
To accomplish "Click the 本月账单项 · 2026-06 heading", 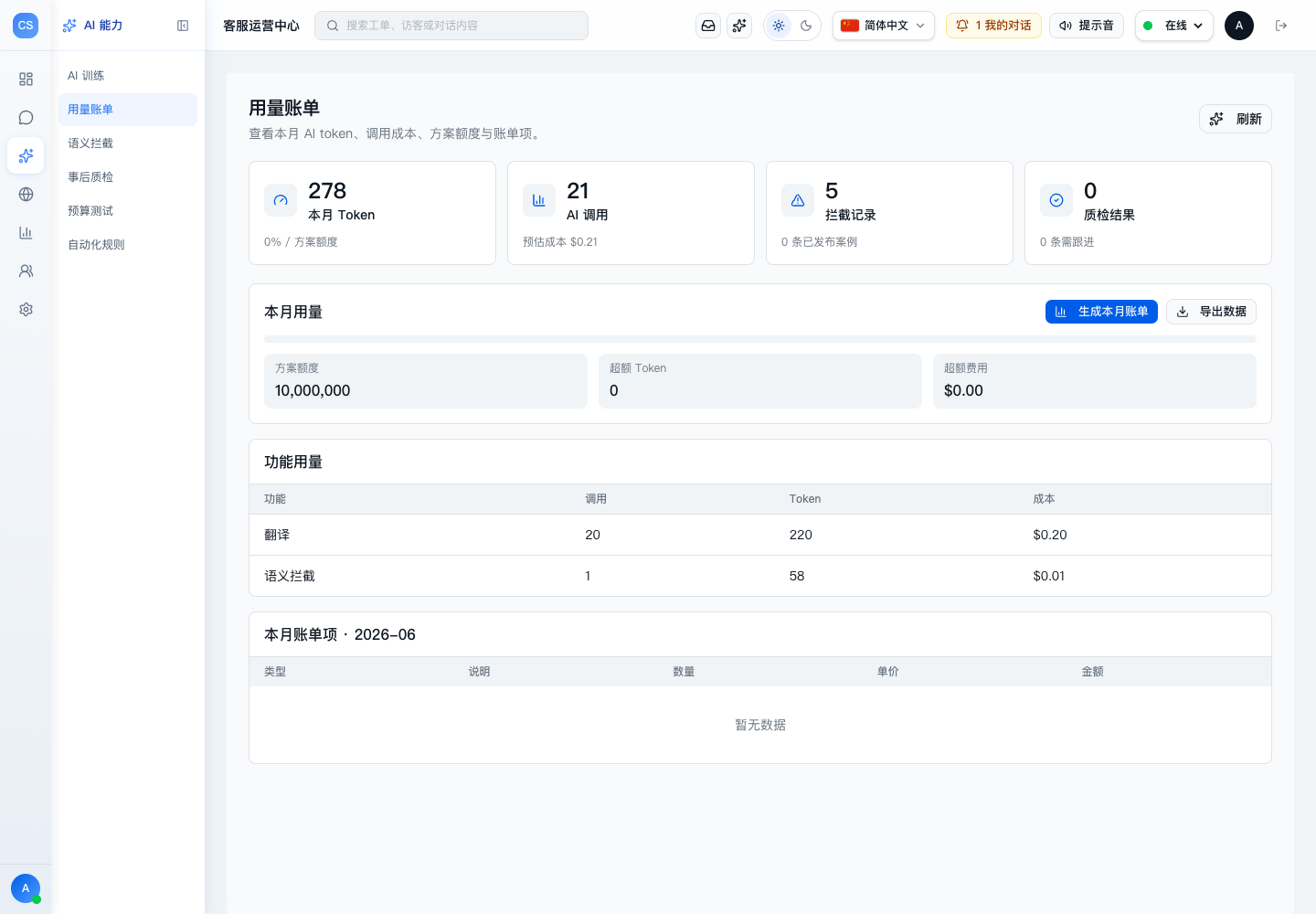I will (340, 634).
